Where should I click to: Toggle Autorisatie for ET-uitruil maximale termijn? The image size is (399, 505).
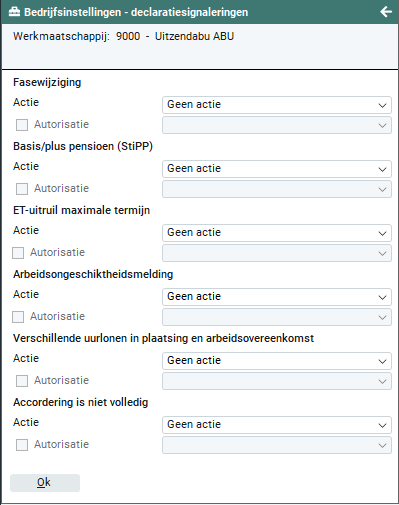point(18,253)
